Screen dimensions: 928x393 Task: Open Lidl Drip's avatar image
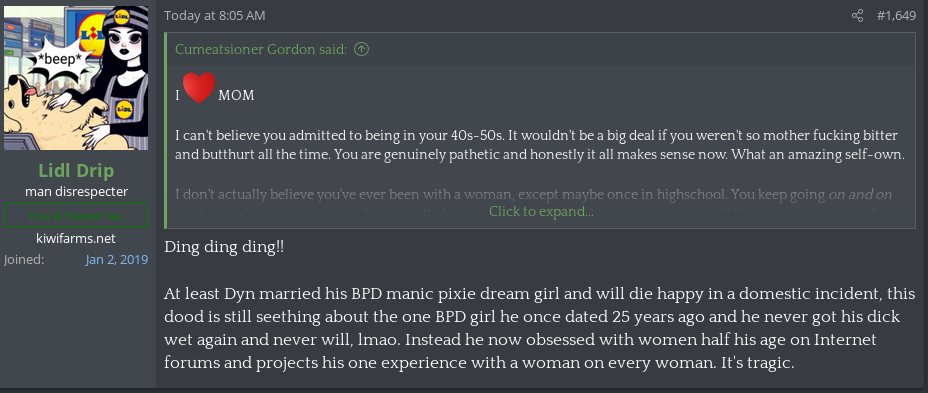[76, 78]
